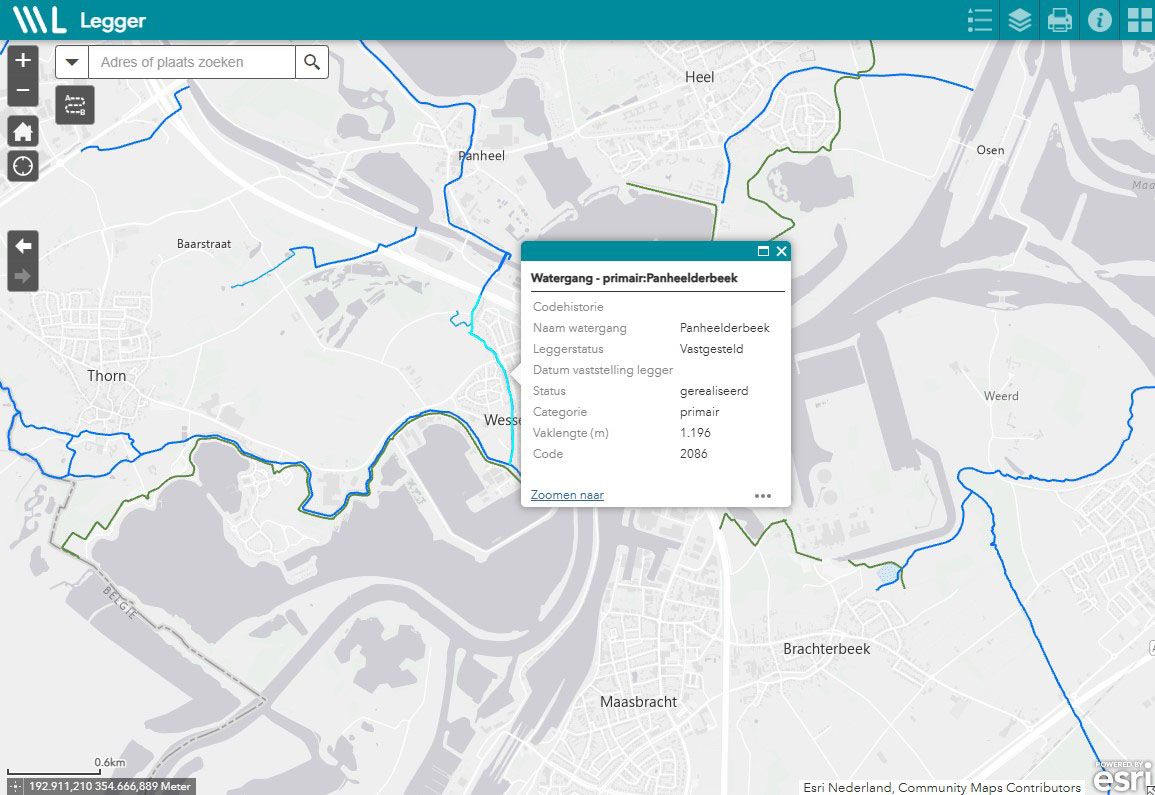Open the ellipsis menu in the Panheelderbeek popup
The image size is (1155, 795).
point(763,495)
